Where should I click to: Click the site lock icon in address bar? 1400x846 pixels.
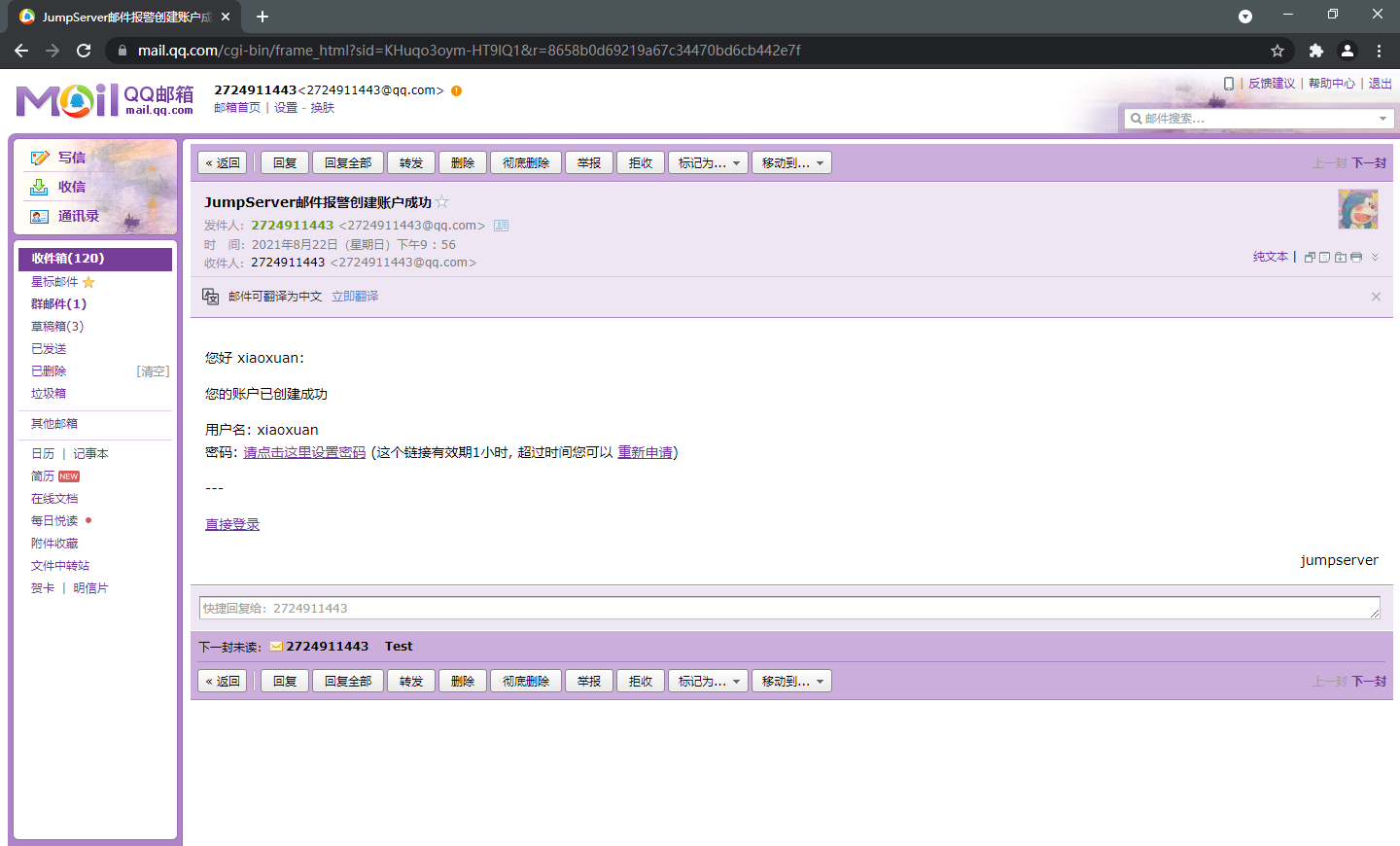coord(122,51)
